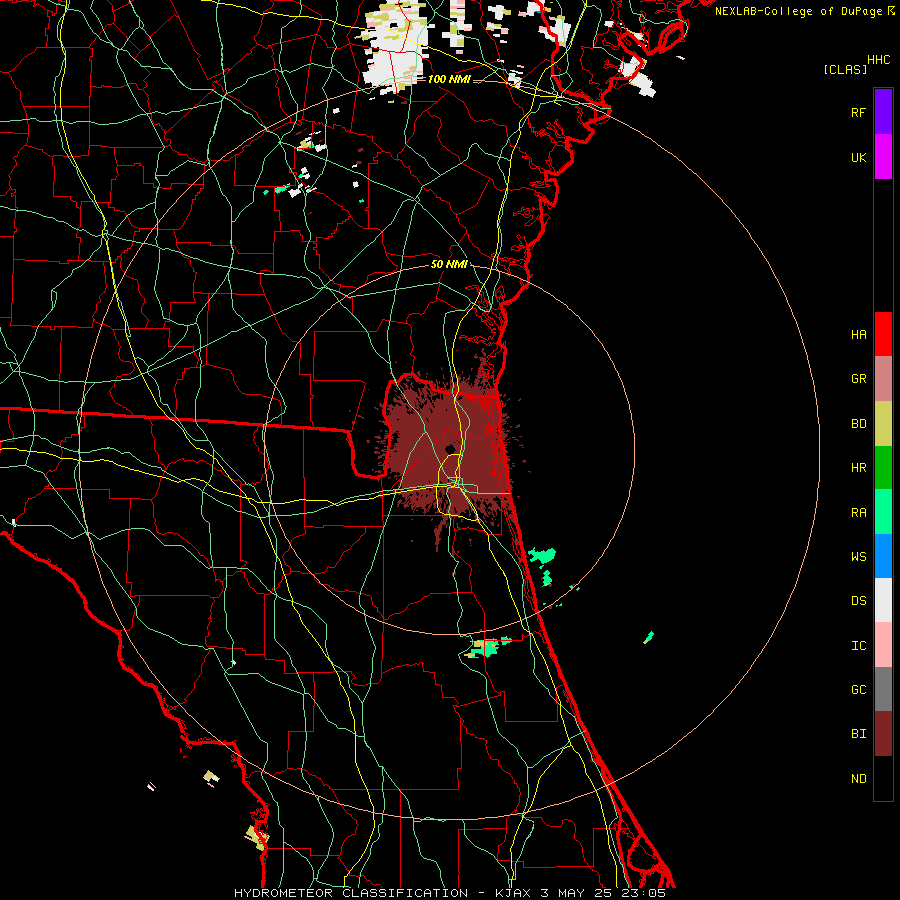
Task: Click the BD legend label
Action: tap(858, 424)
